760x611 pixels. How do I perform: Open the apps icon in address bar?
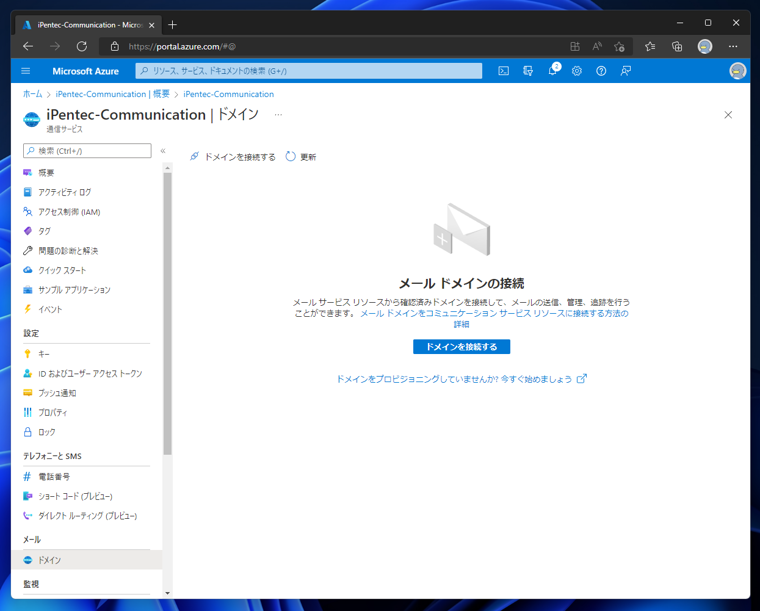point(575,47)
